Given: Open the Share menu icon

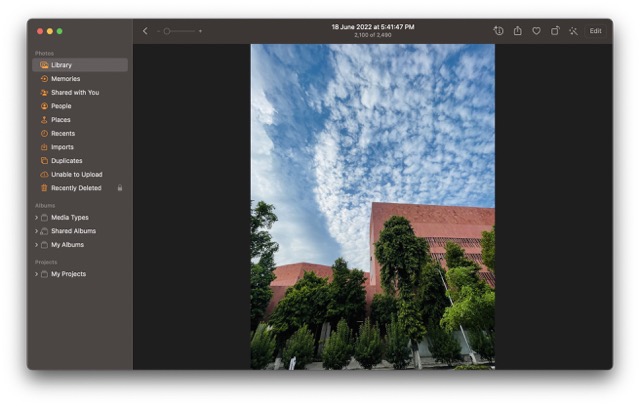Looking at the screenshot, I should [x=518, y=31].
